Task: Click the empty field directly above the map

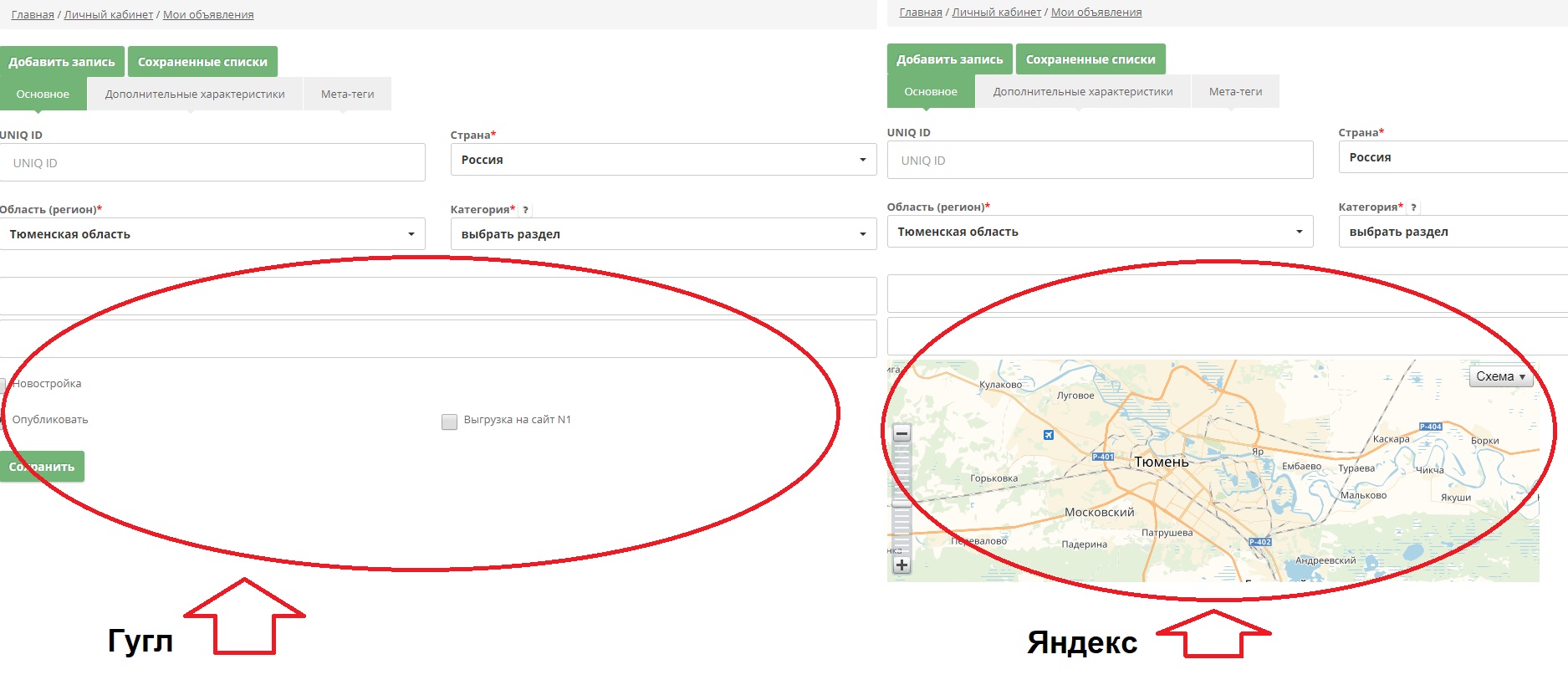Action: 1228,336
